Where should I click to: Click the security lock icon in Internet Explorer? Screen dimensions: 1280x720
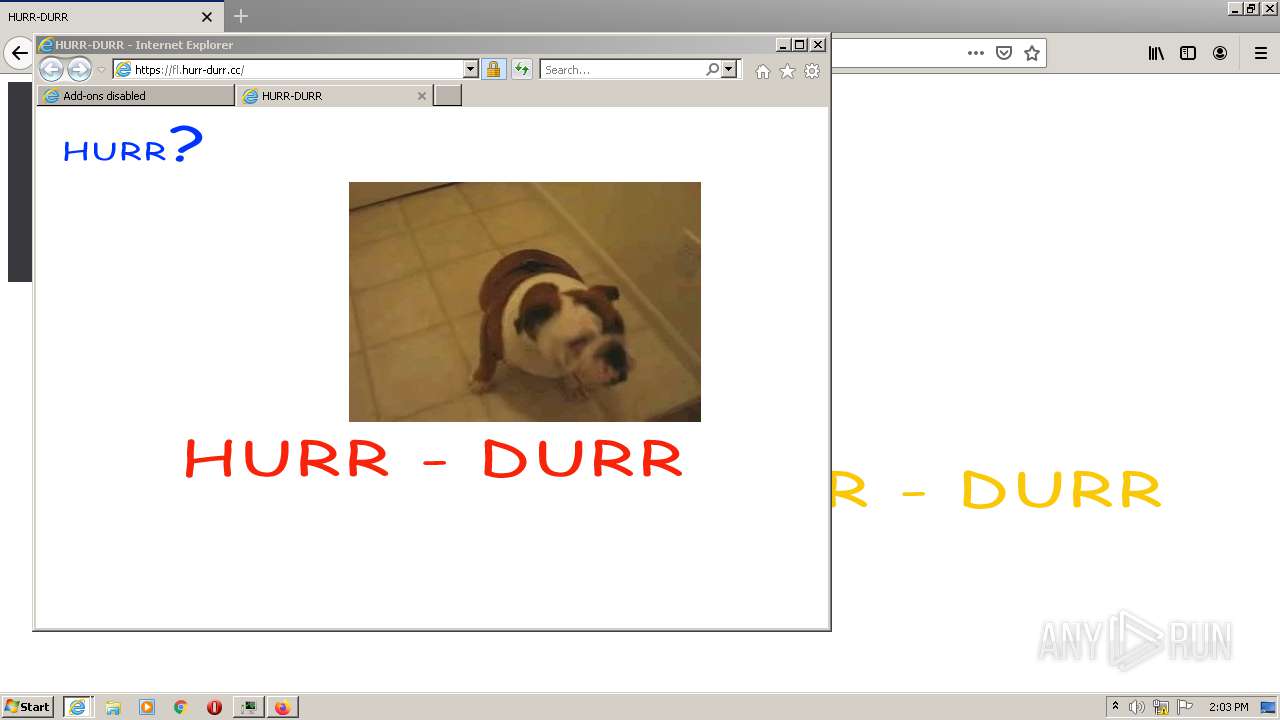[x=493, y=70]
